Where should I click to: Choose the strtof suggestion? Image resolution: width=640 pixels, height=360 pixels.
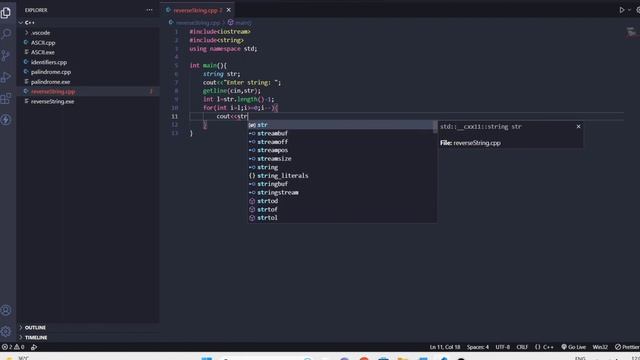click(x=342, y=209)
